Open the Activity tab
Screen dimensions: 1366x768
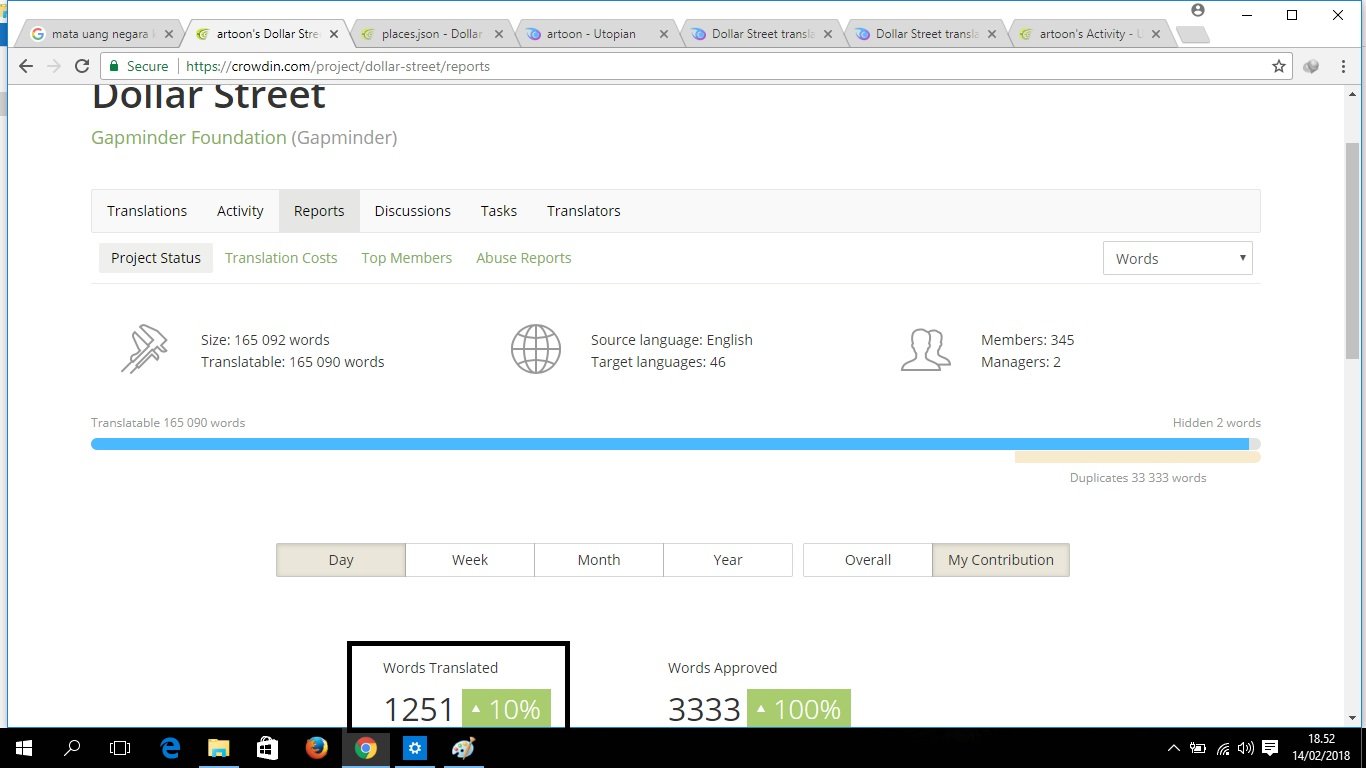240,211
